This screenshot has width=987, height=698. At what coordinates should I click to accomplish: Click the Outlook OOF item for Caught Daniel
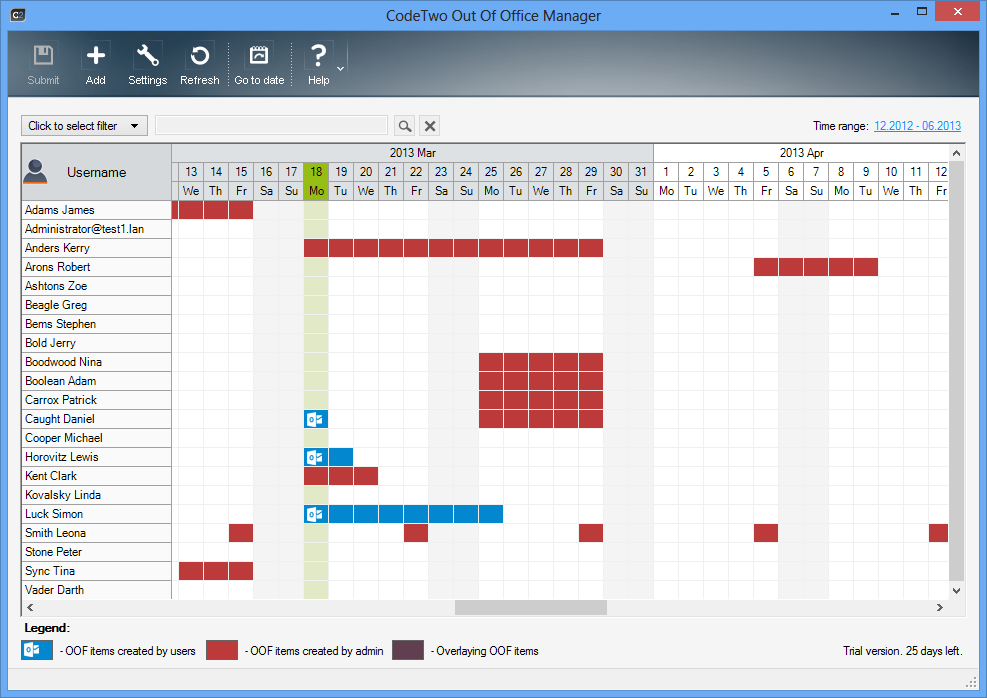pyautogui.click(x=316, y=419)
